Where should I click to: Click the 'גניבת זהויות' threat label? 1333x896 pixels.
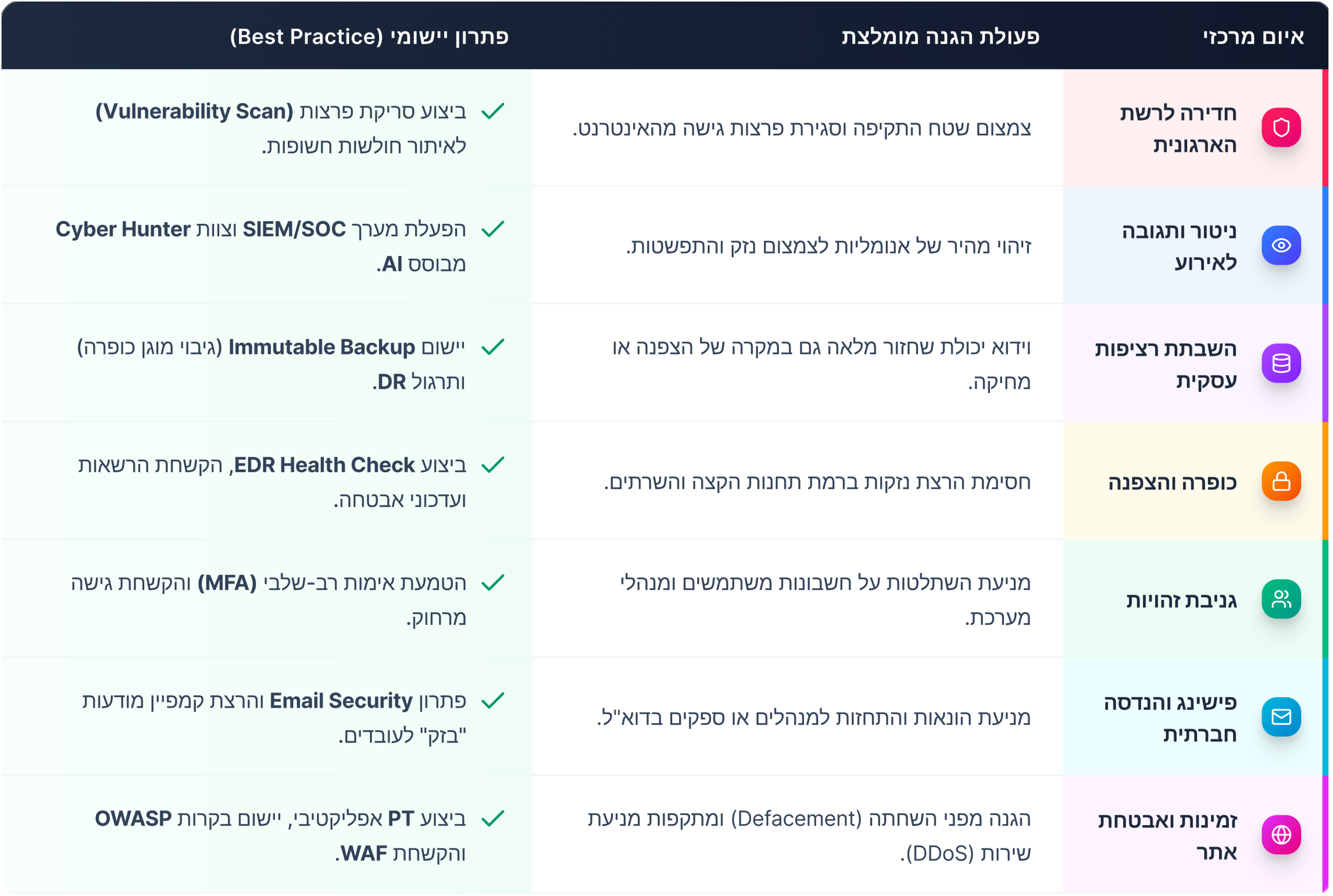1181,600
